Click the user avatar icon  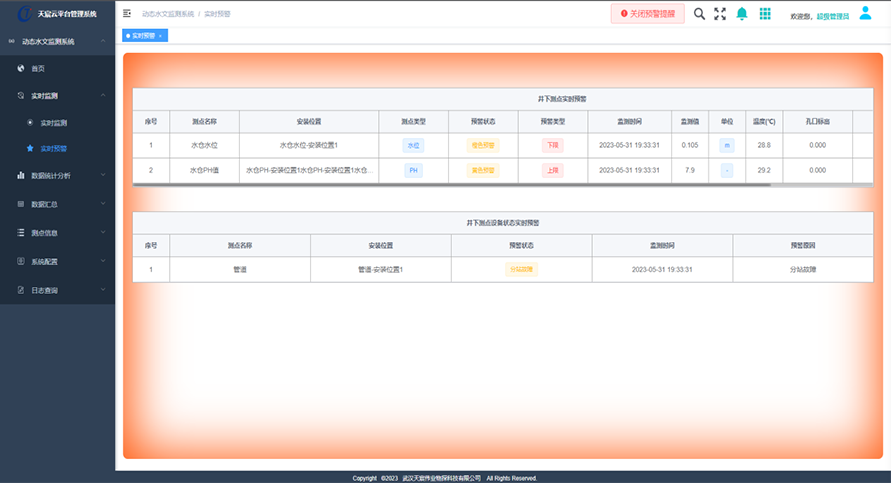coord(865,13)
